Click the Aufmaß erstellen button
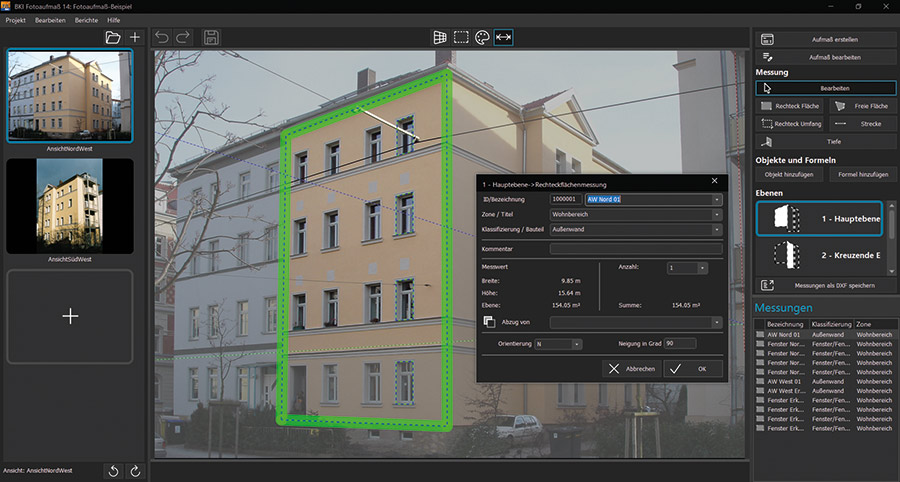900x482 pixels. (825, 40)
